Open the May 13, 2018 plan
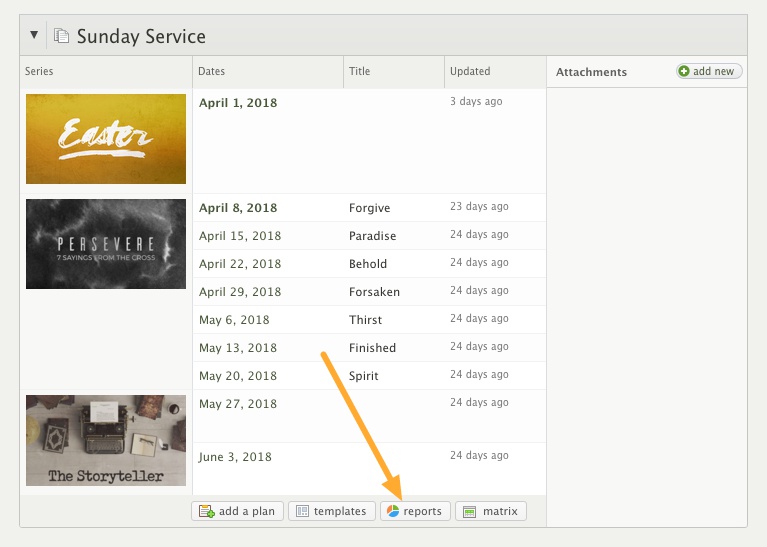This screenshot has width=767, height=547. point(238,348)
